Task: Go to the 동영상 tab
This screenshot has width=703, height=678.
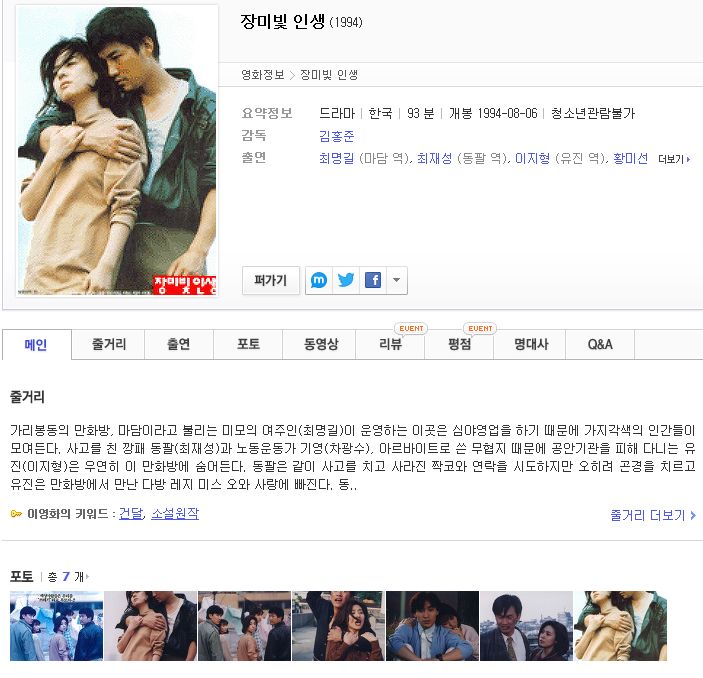Action: pyautogui.click(x=319, y=344)
